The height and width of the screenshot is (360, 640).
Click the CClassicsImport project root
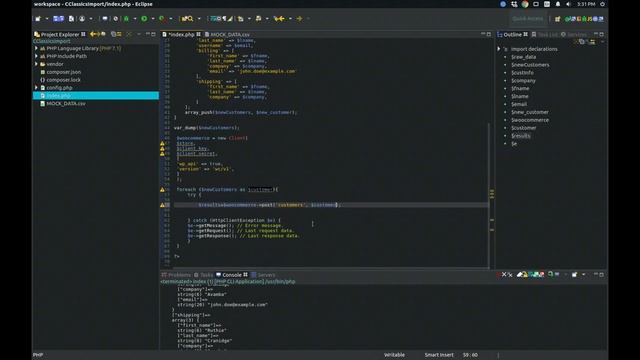click(x=52, y=41)
